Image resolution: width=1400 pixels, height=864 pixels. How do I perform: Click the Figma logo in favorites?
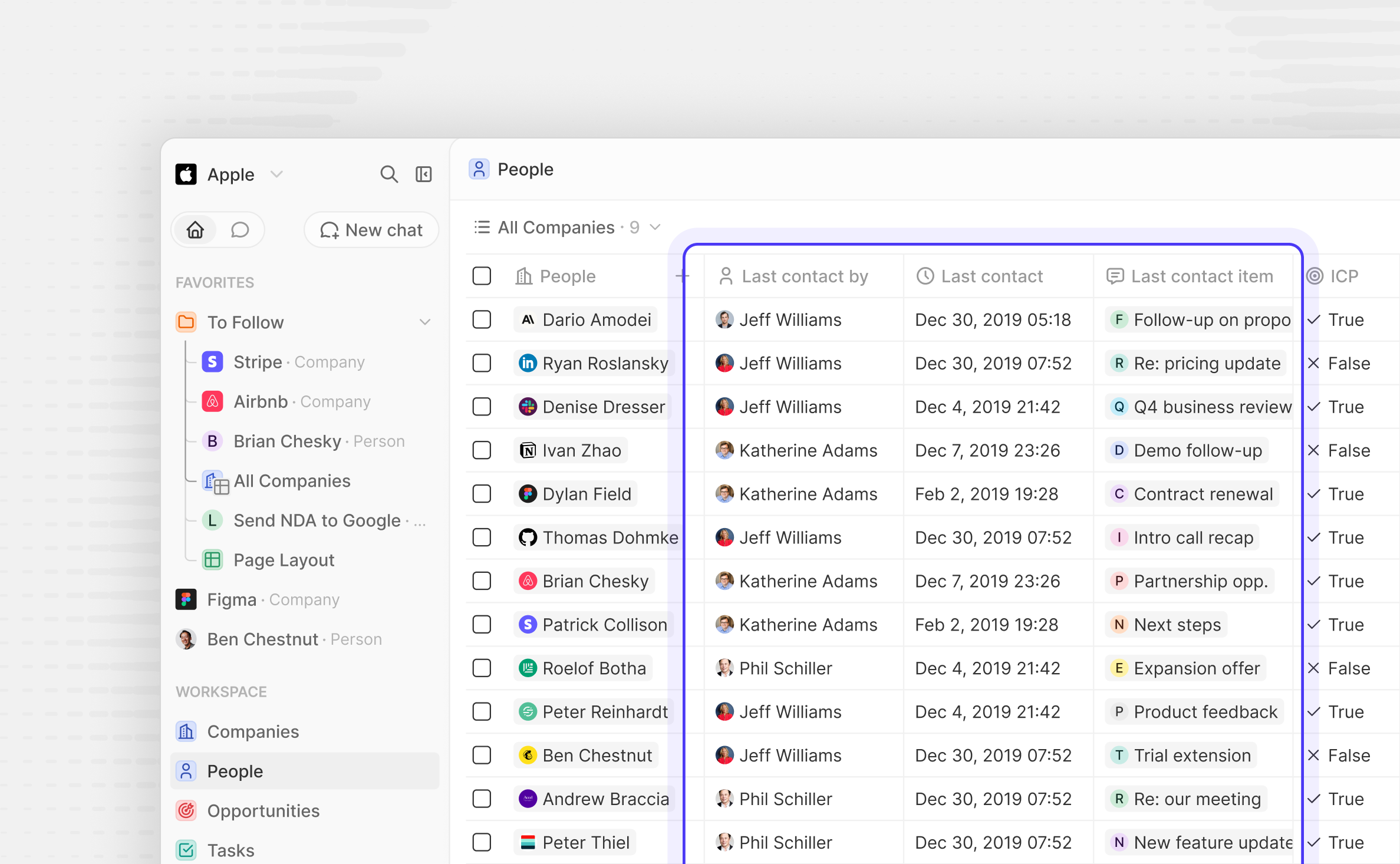186,599
